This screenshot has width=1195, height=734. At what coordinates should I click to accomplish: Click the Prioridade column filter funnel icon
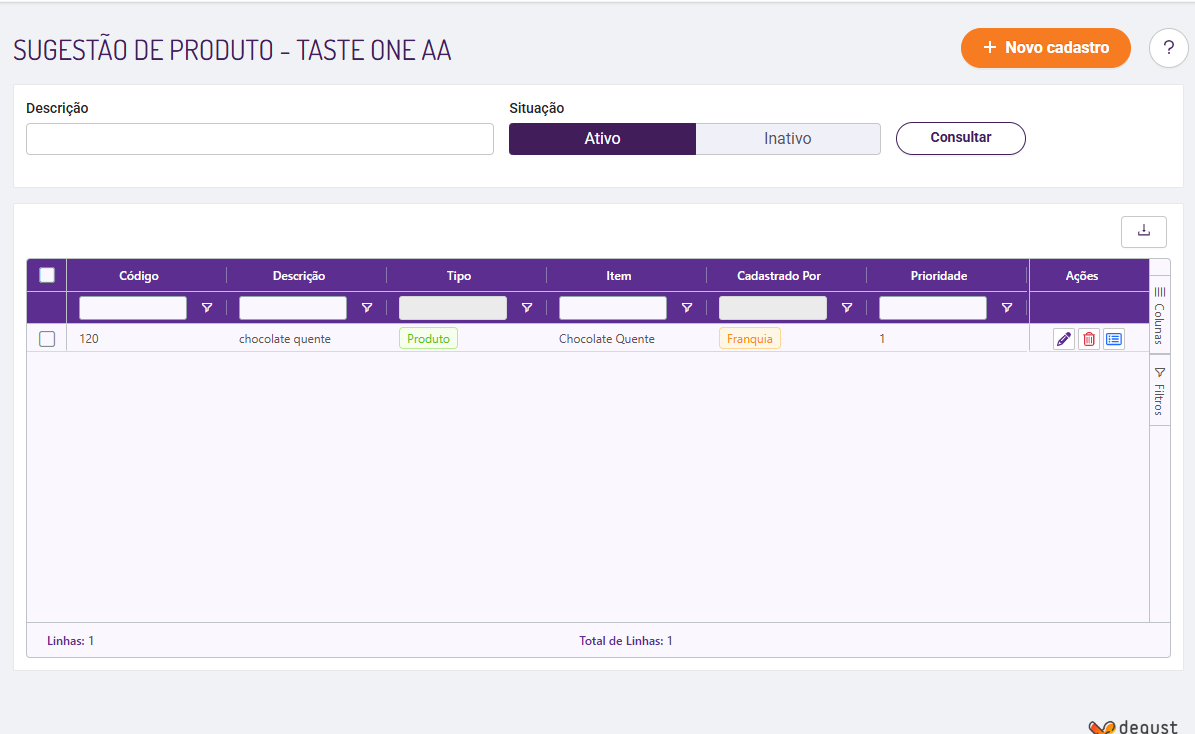tap(1007, 308)
